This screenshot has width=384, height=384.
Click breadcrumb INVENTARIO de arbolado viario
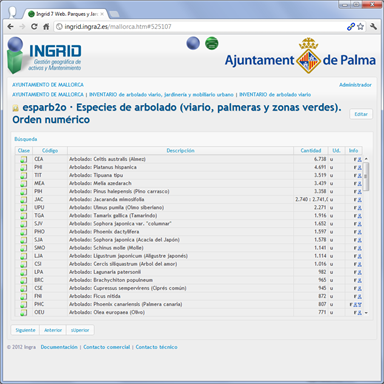275,95
